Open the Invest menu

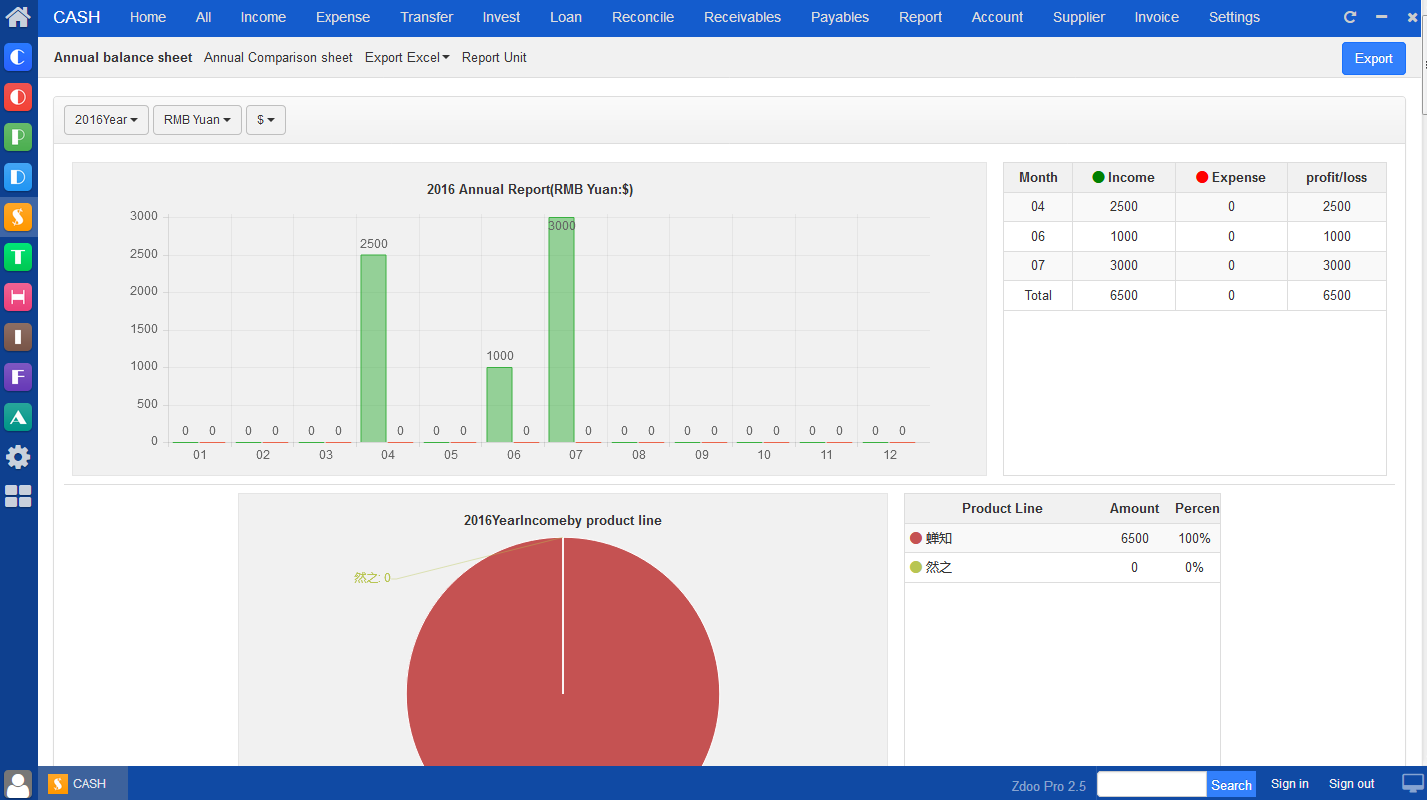[x=501, y=17]
